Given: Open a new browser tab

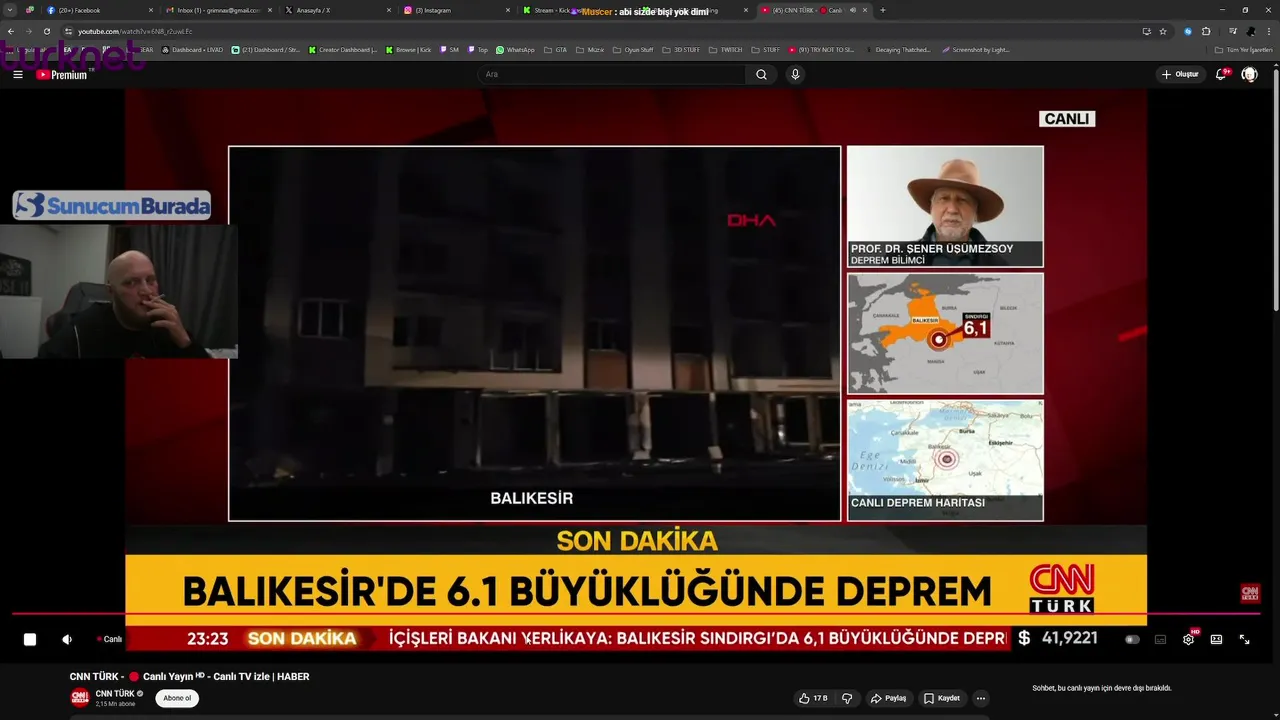Looking at the screenshot, I should [882, 10].
